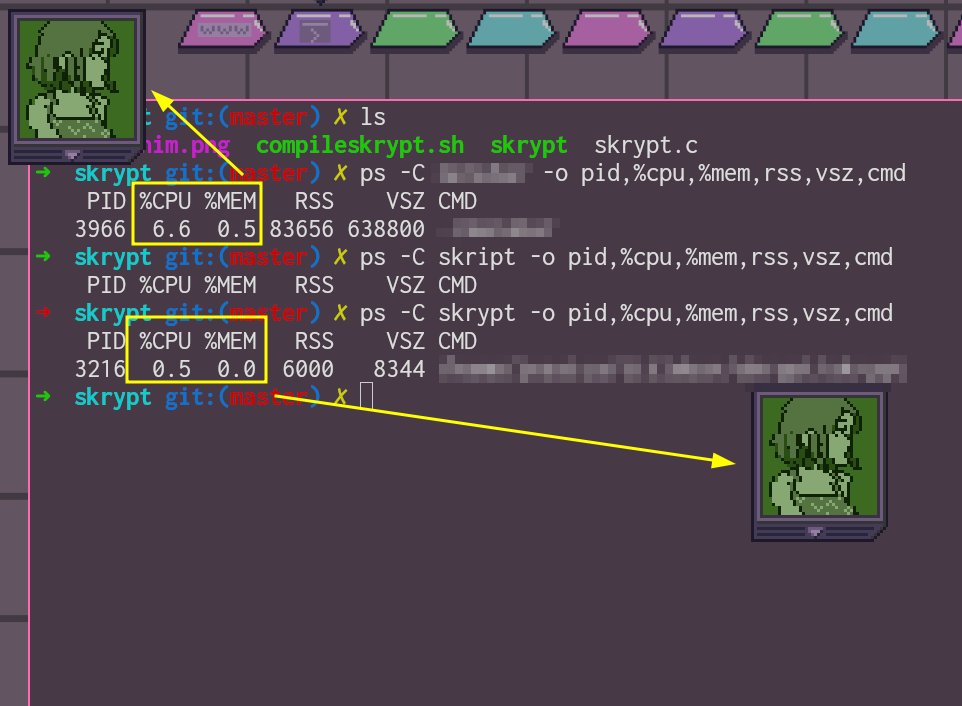
Task: Click the VSZ value 638800
Action: pyautogui.click(x=386, y=229)
